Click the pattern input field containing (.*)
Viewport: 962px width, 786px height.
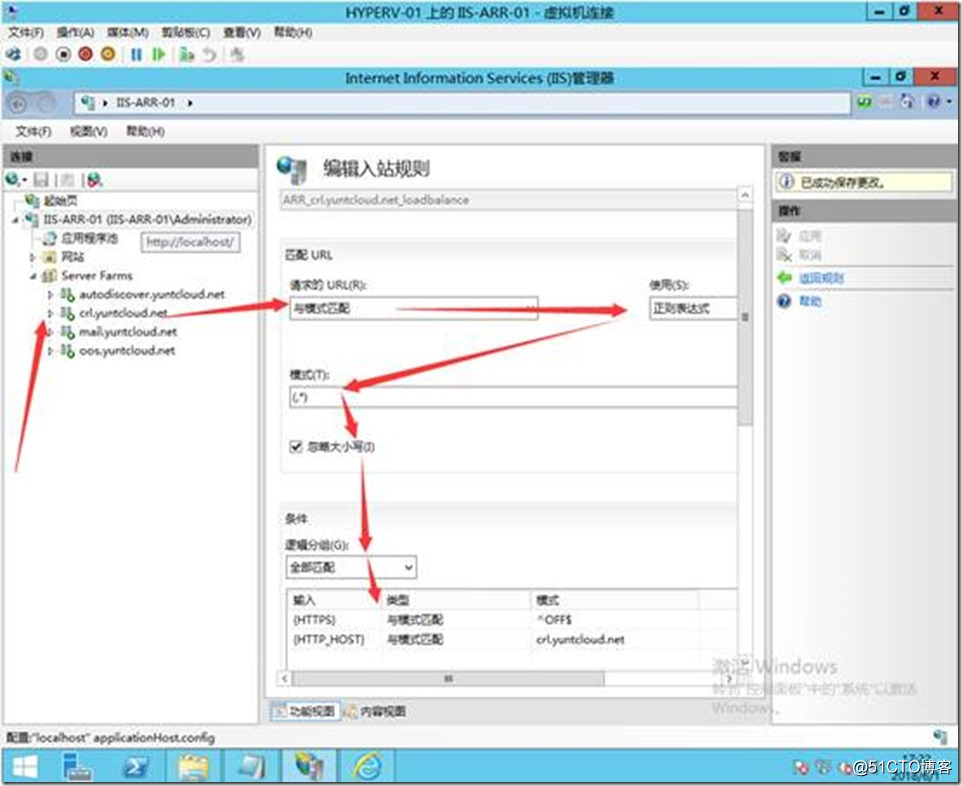point(513,397)
